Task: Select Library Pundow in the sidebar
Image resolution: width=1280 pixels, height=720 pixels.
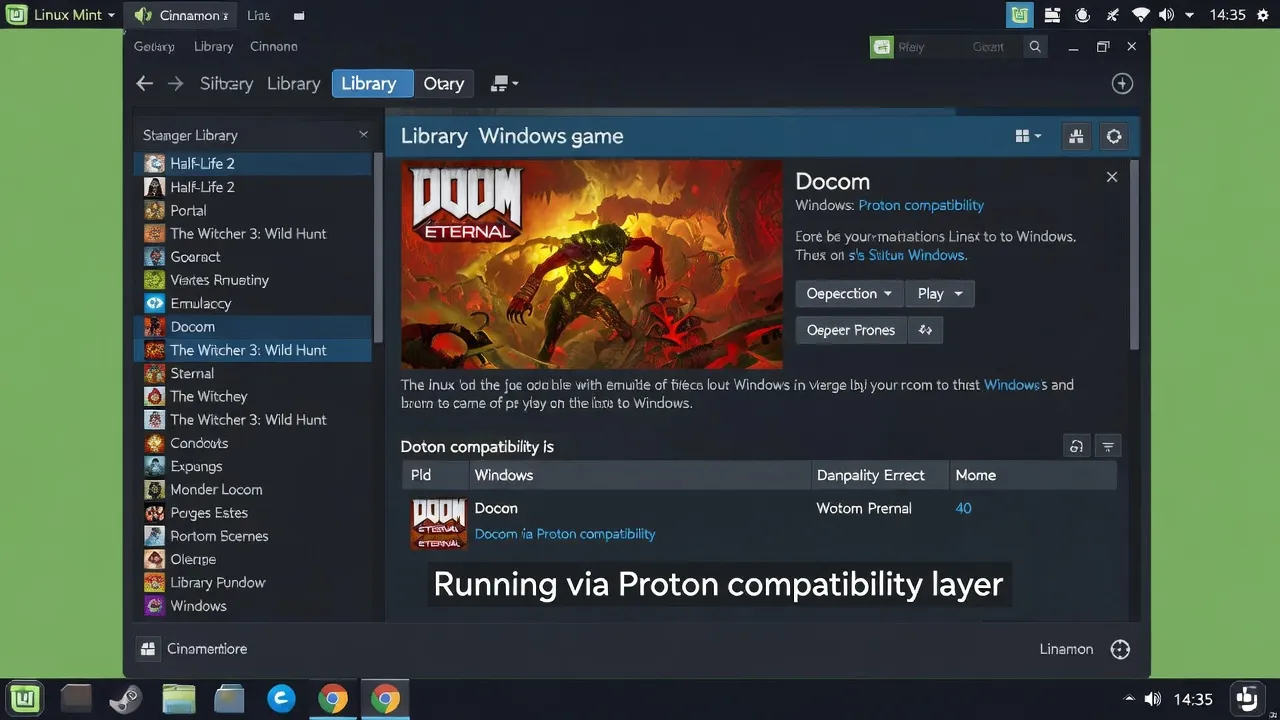Action: click(x=253, y=582)
